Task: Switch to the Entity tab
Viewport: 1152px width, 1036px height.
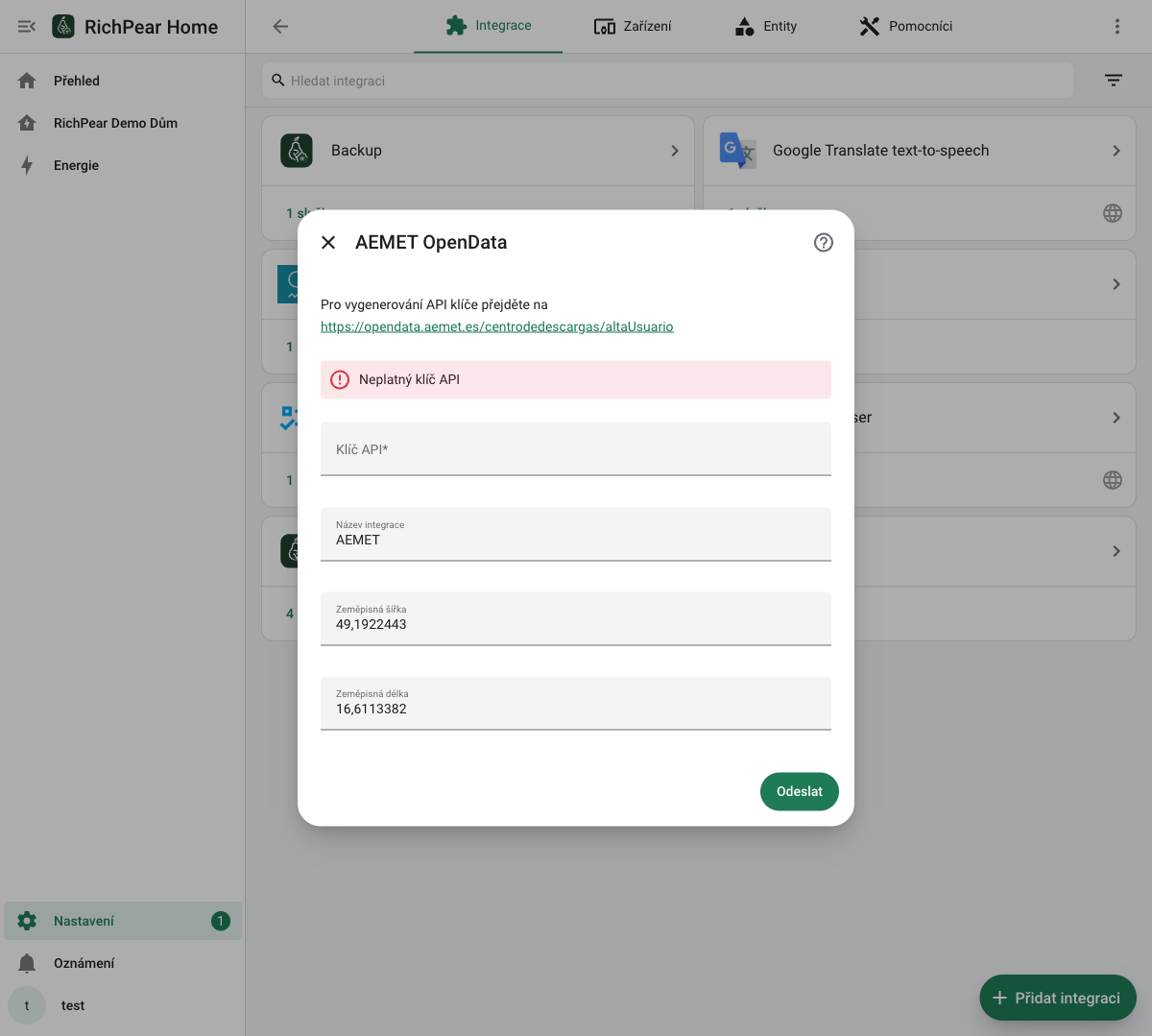Action: click(766, 27)
